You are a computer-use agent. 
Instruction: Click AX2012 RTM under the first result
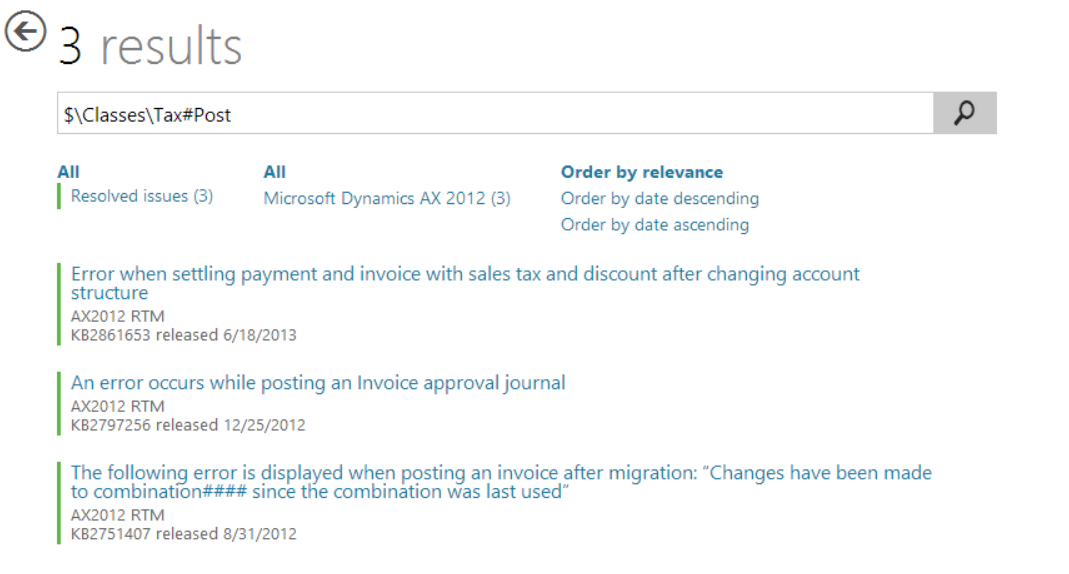[117, 316]
